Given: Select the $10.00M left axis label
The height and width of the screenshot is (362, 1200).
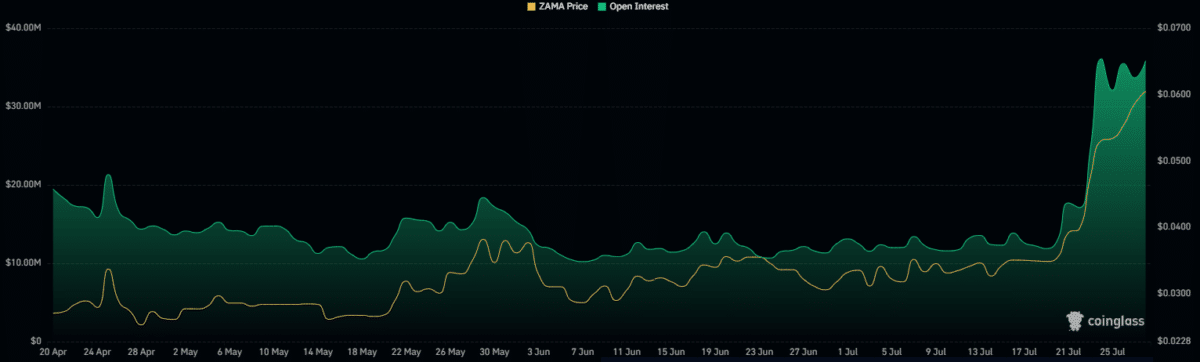Looking at the screenshot, I should tap(23, 263).
